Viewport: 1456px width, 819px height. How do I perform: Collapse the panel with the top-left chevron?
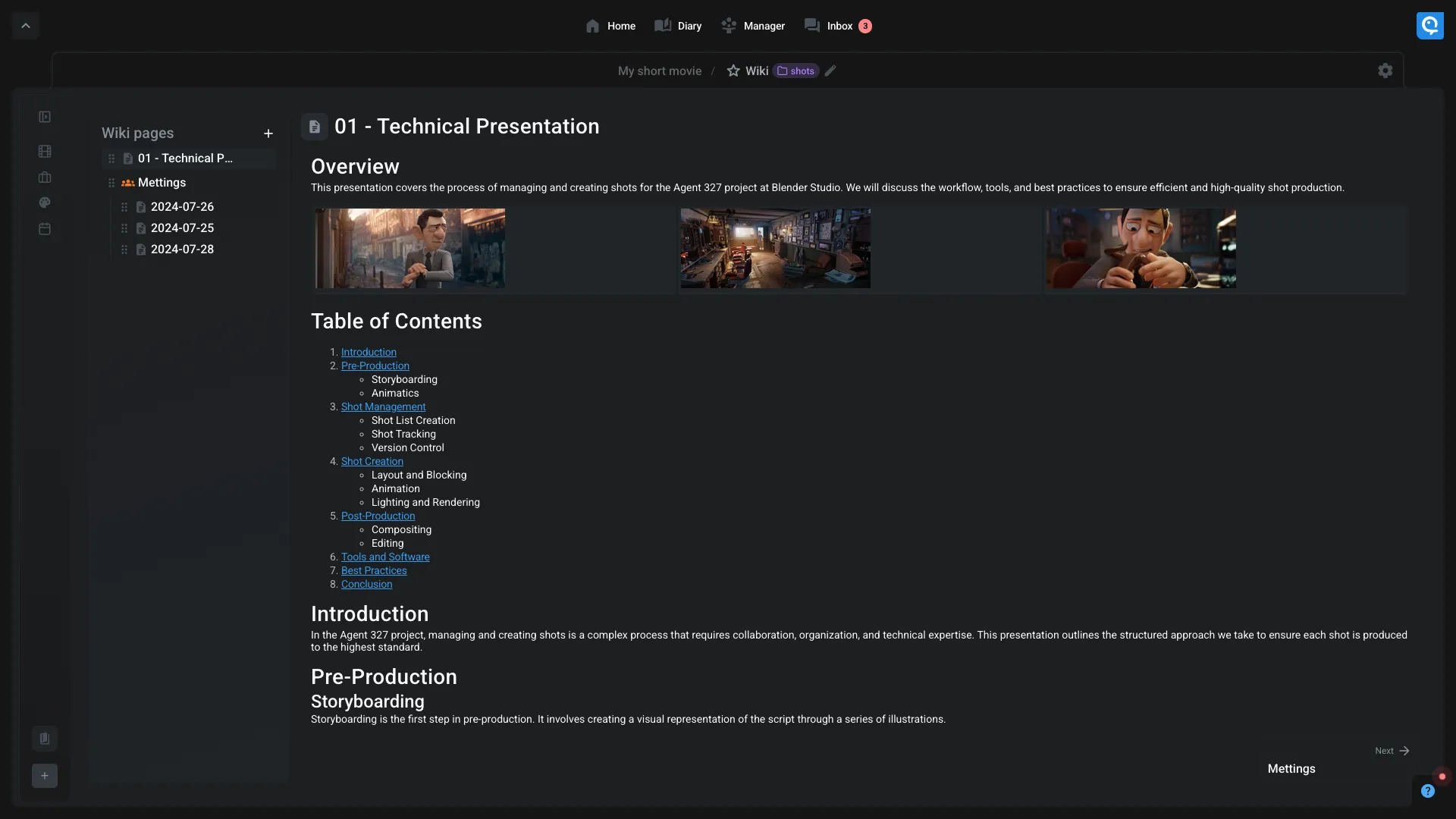coord(25,25)
